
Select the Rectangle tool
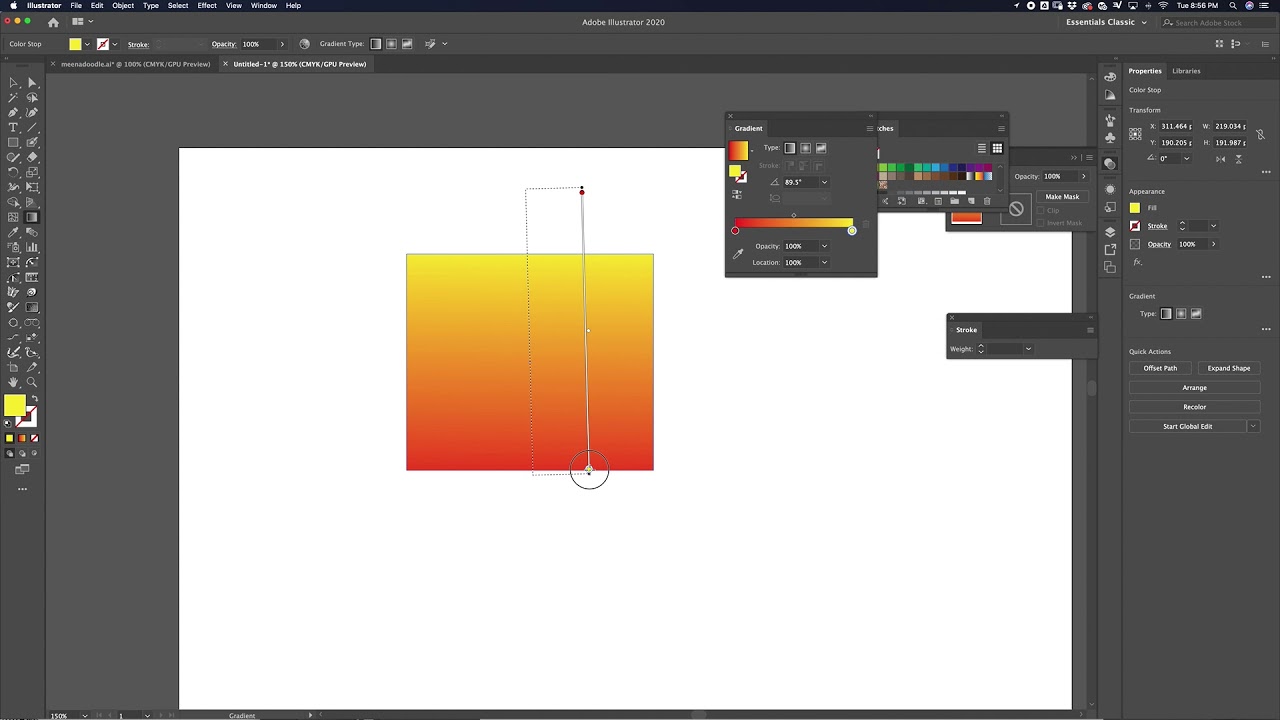[x=13, y=143]
